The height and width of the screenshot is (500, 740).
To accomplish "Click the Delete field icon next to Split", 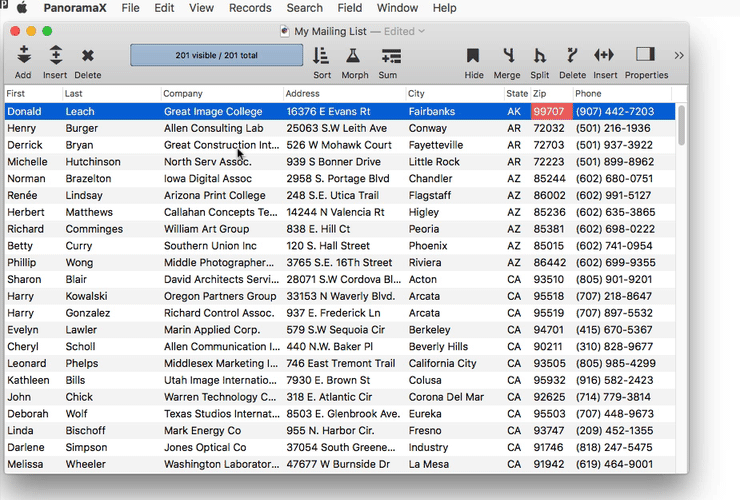I will [x=572, y=56].
